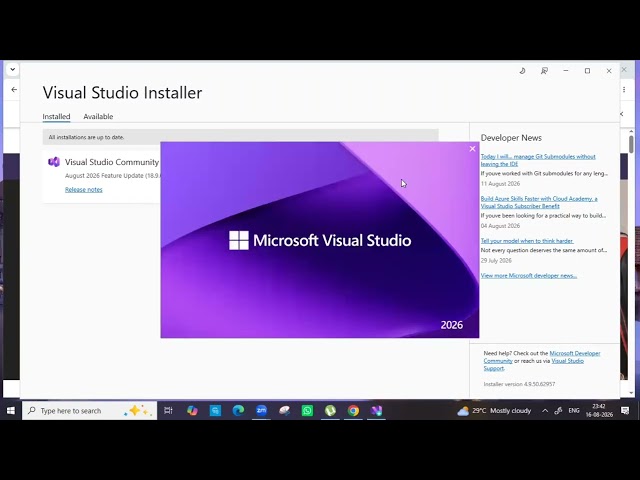
Task: Click the browser back arrow behind installer
Action: (14, 89)
